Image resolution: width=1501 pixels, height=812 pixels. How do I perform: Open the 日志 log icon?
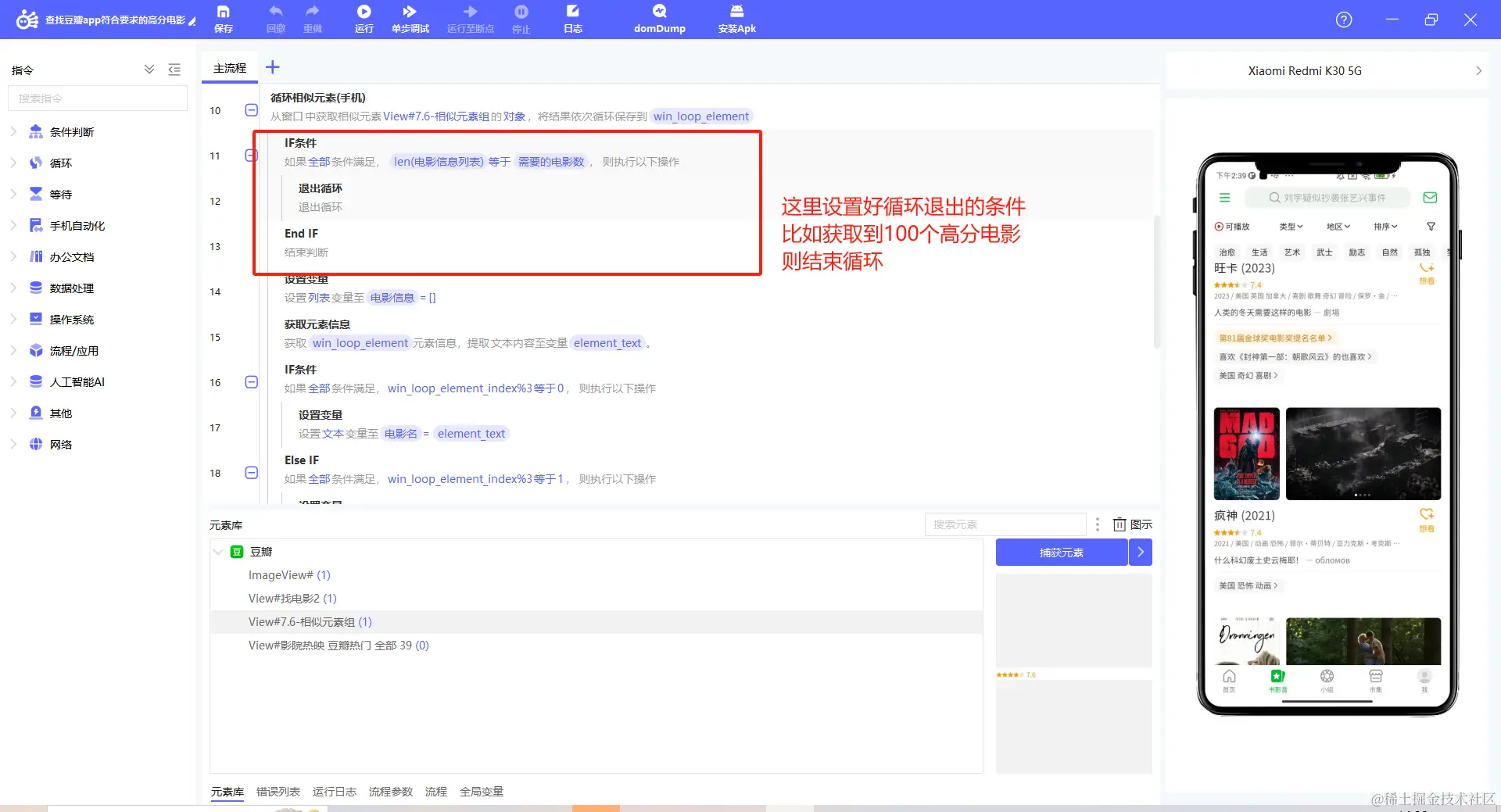coord(573,19)
